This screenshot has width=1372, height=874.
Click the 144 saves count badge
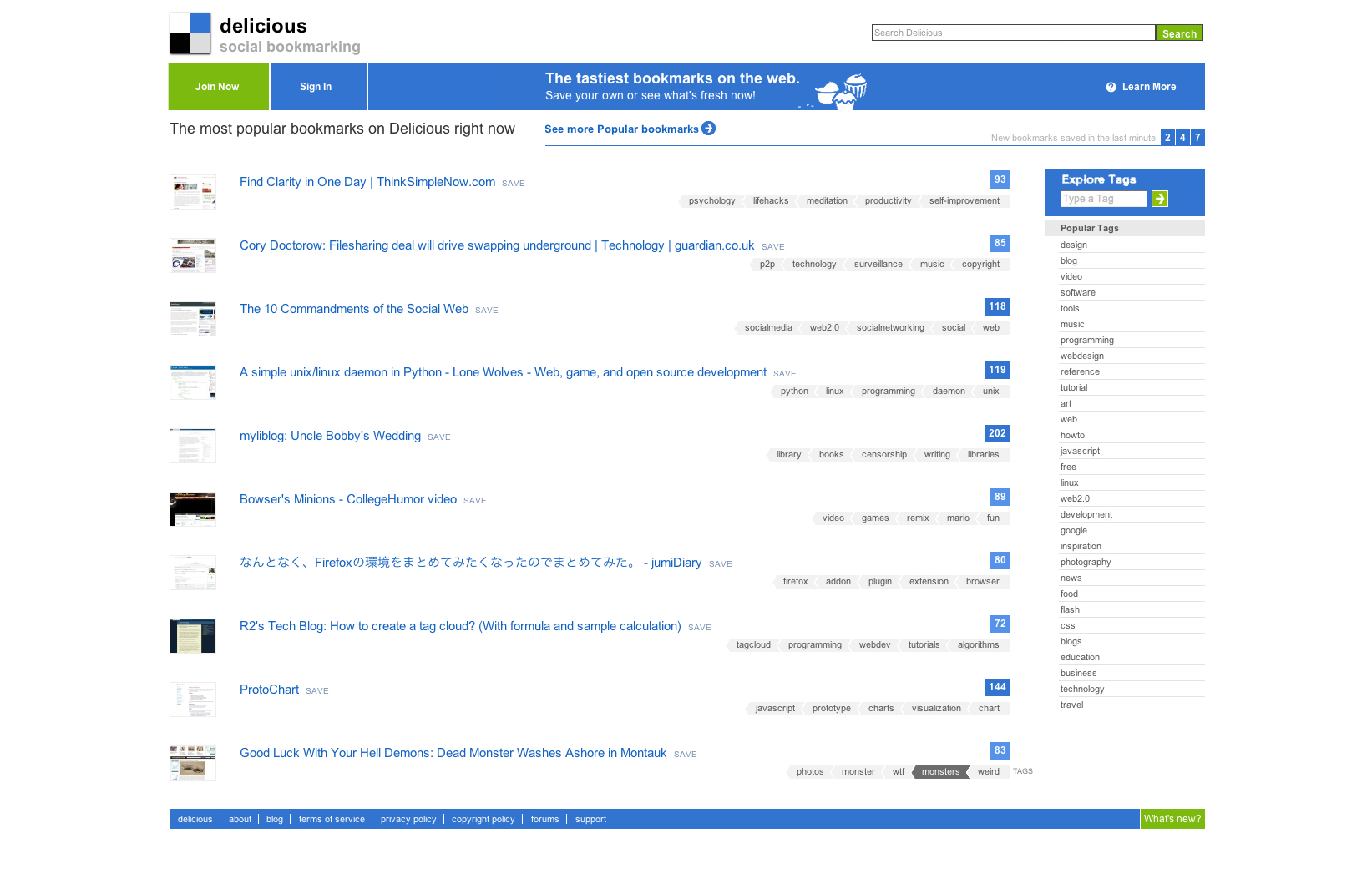pos(997,687)
